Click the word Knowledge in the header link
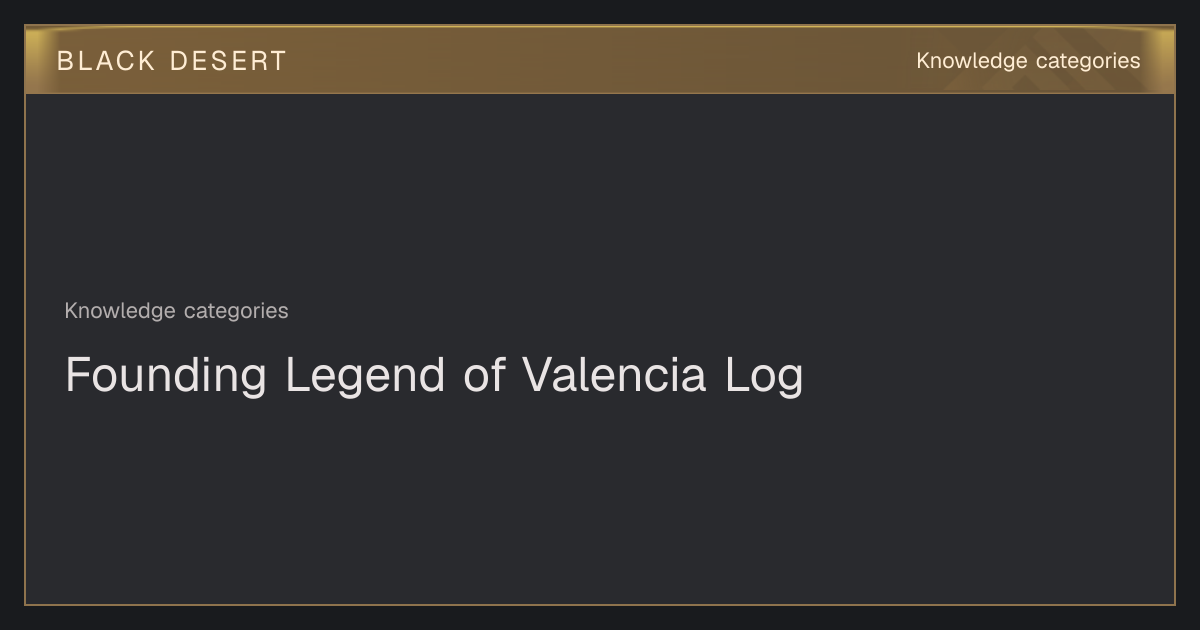1200x630 pixels. (971, 61)
